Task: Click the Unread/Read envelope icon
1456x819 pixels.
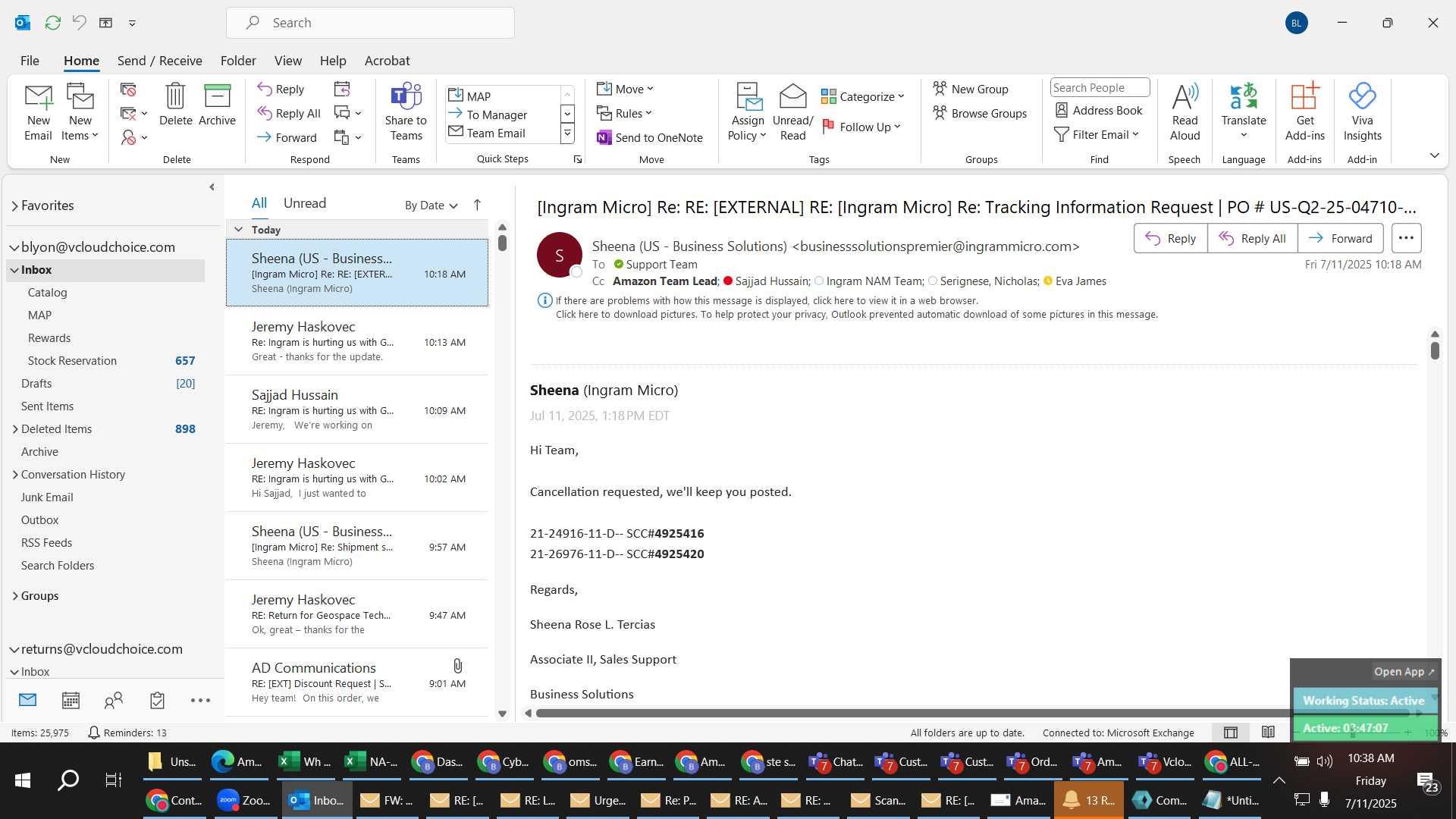Action: pos(792,112)
